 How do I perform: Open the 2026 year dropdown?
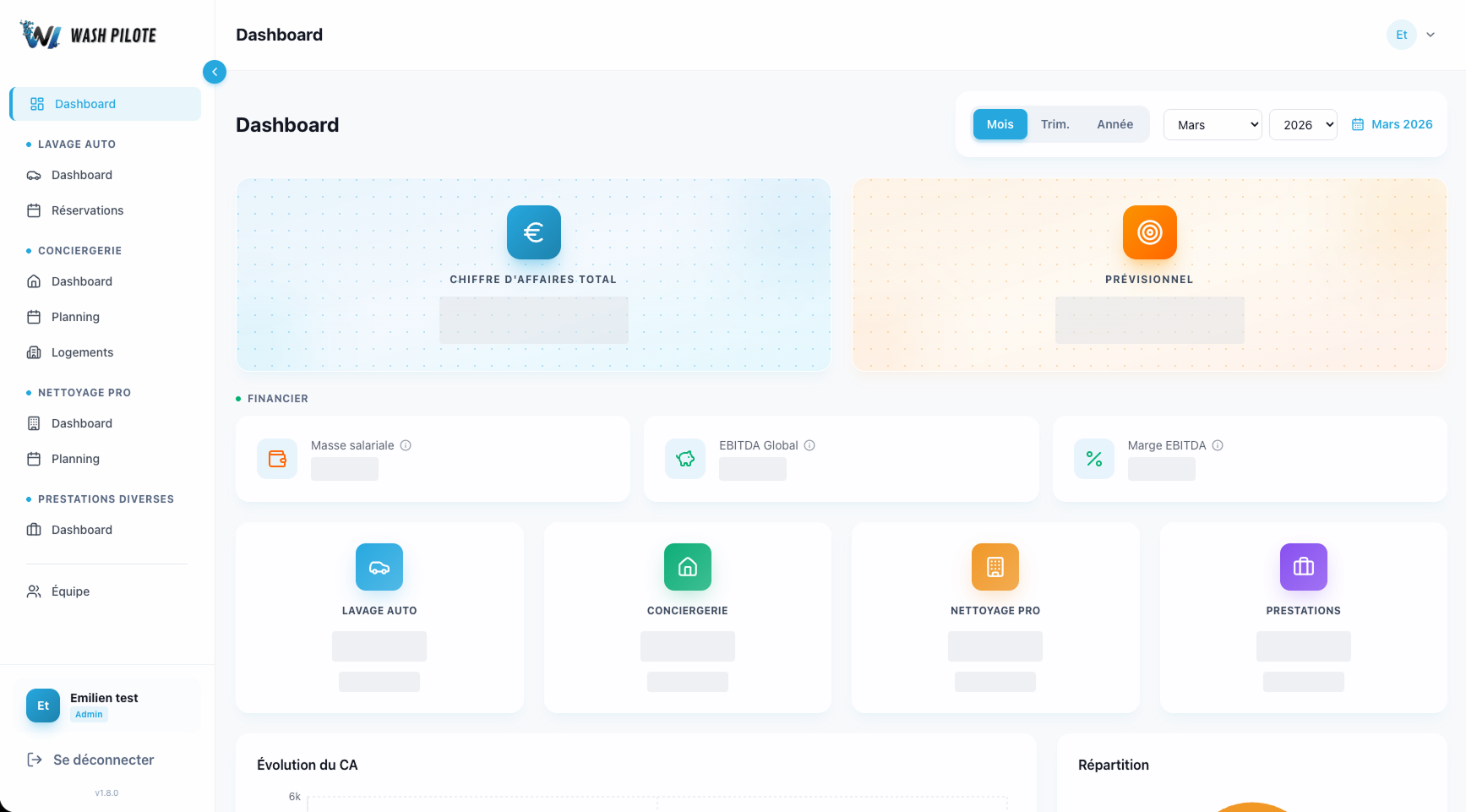point(1303,125)
